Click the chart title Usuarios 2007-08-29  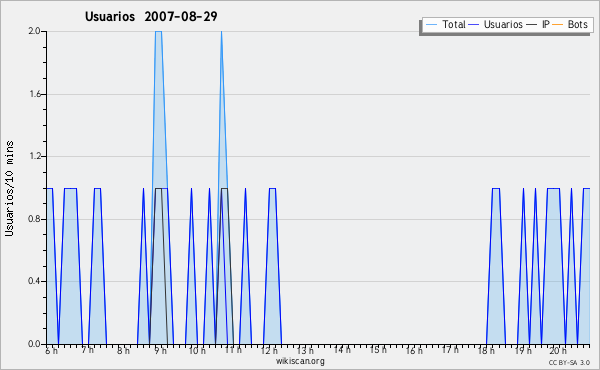tap(151, 16)
